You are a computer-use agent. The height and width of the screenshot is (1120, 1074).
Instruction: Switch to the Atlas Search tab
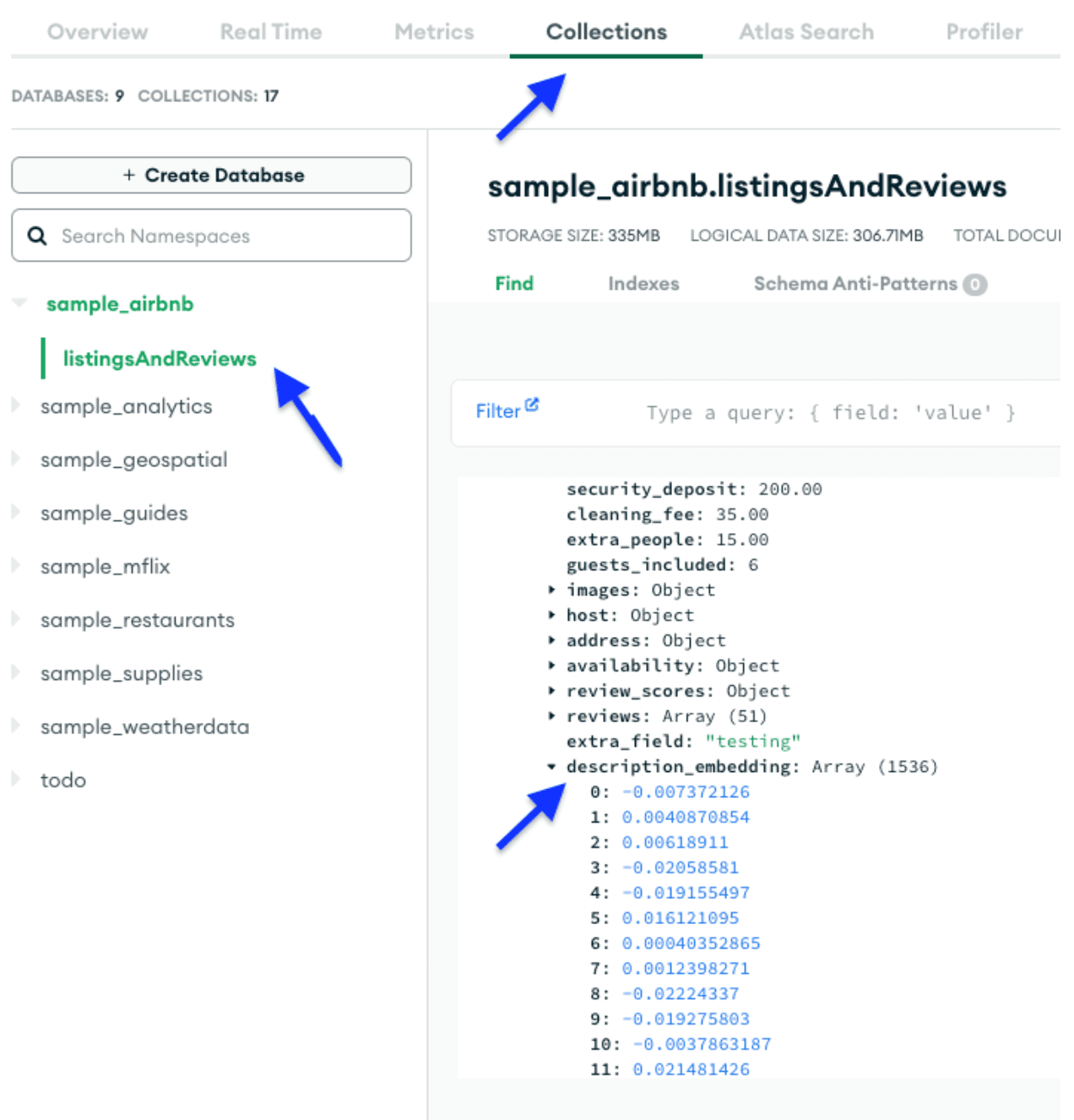point(806,31)
